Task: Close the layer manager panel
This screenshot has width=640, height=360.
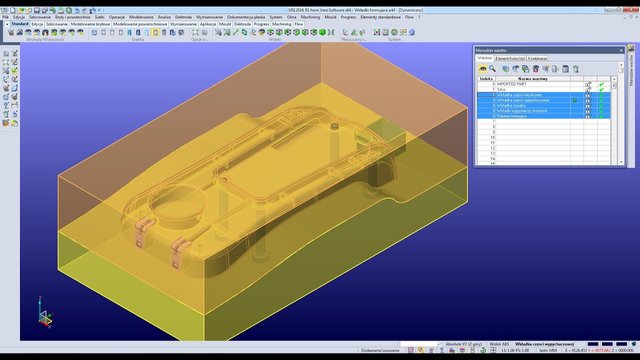Action: [621, 50]
